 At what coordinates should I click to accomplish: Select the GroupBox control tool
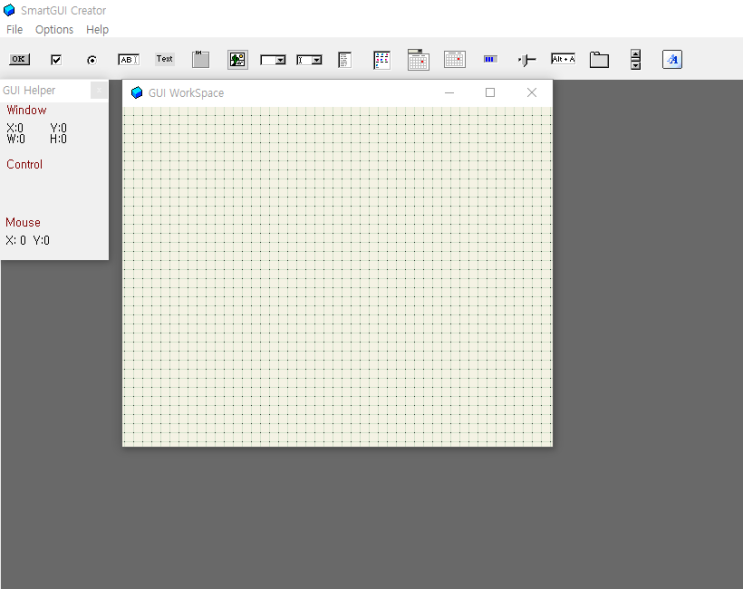click(x=200, y=59)
